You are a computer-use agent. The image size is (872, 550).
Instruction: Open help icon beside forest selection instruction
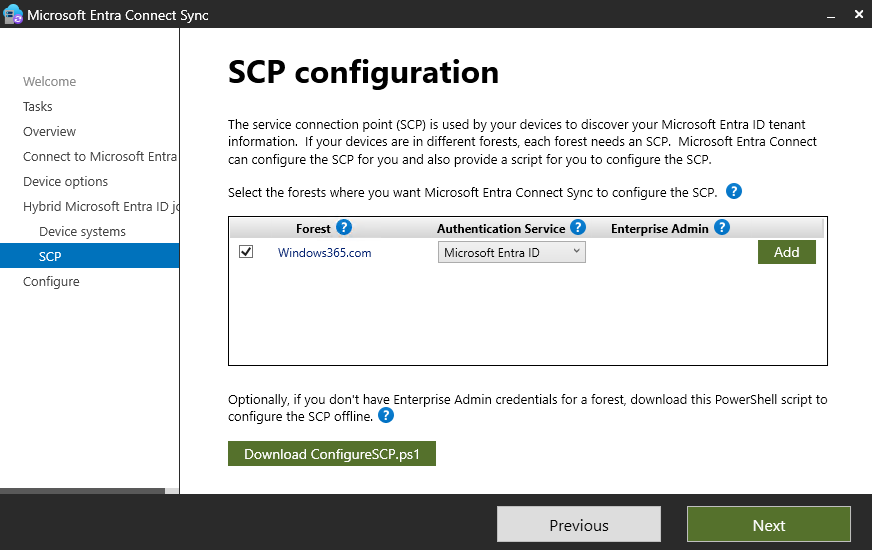click(x=734, y=191)
